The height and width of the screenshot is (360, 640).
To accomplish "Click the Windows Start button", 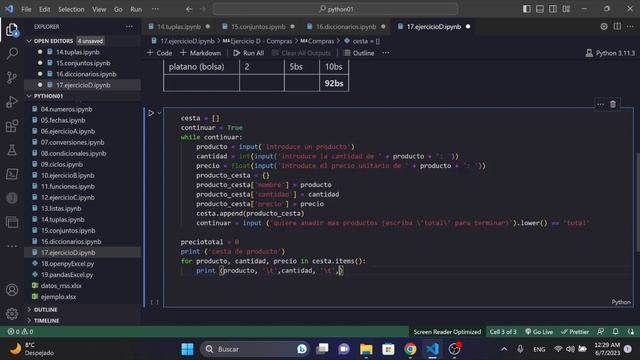I will pyautogui.click(x=187, y=349).
